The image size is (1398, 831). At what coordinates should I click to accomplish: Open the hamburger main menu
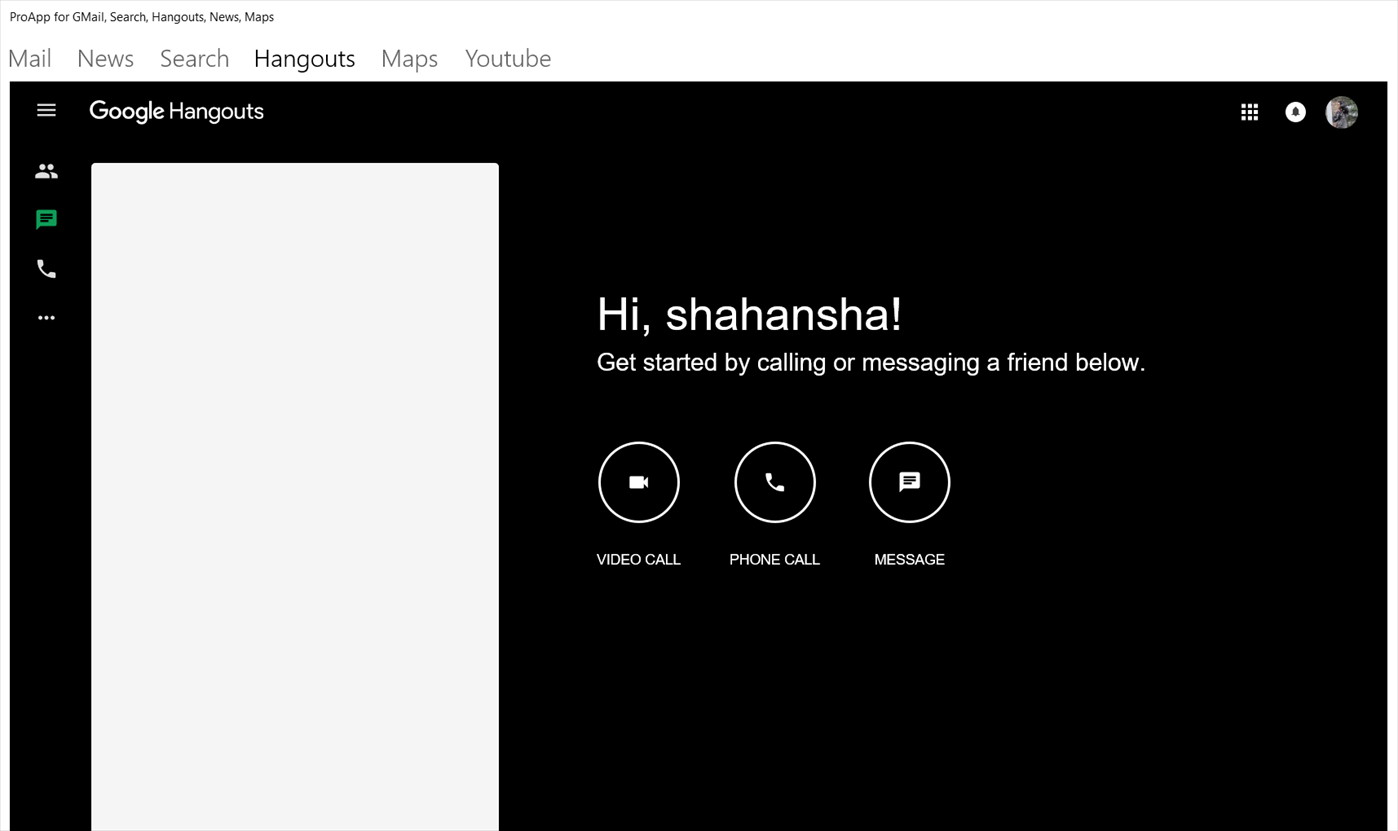(x=46, y=111)
